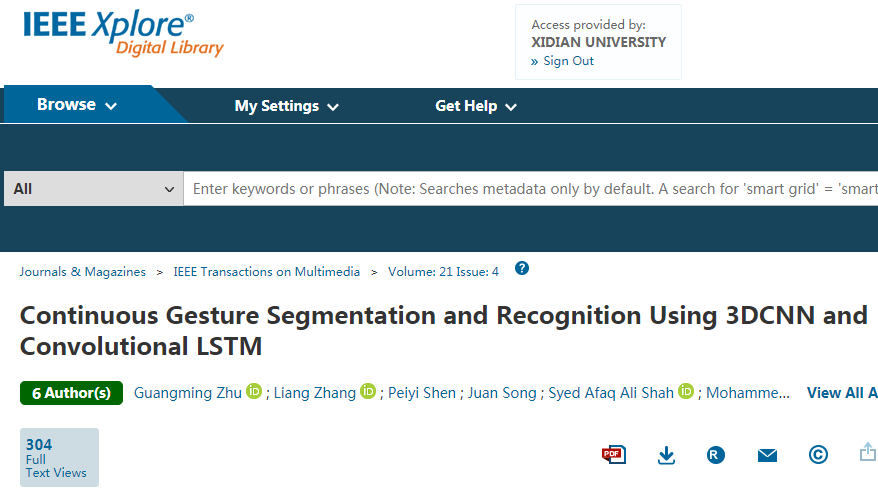
Task: Open Liang Zhang's ORCID icon
Action: point(368,392)
